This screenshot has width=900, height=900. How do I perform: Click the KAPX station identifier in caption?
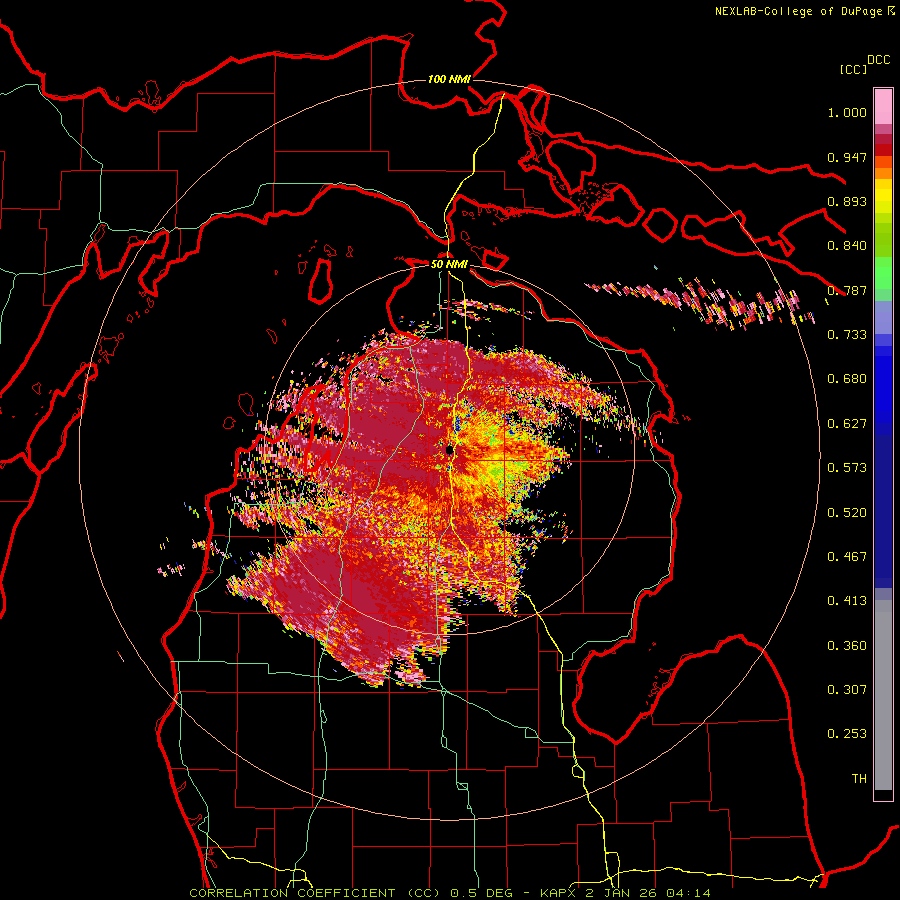[x=558, y=893]
